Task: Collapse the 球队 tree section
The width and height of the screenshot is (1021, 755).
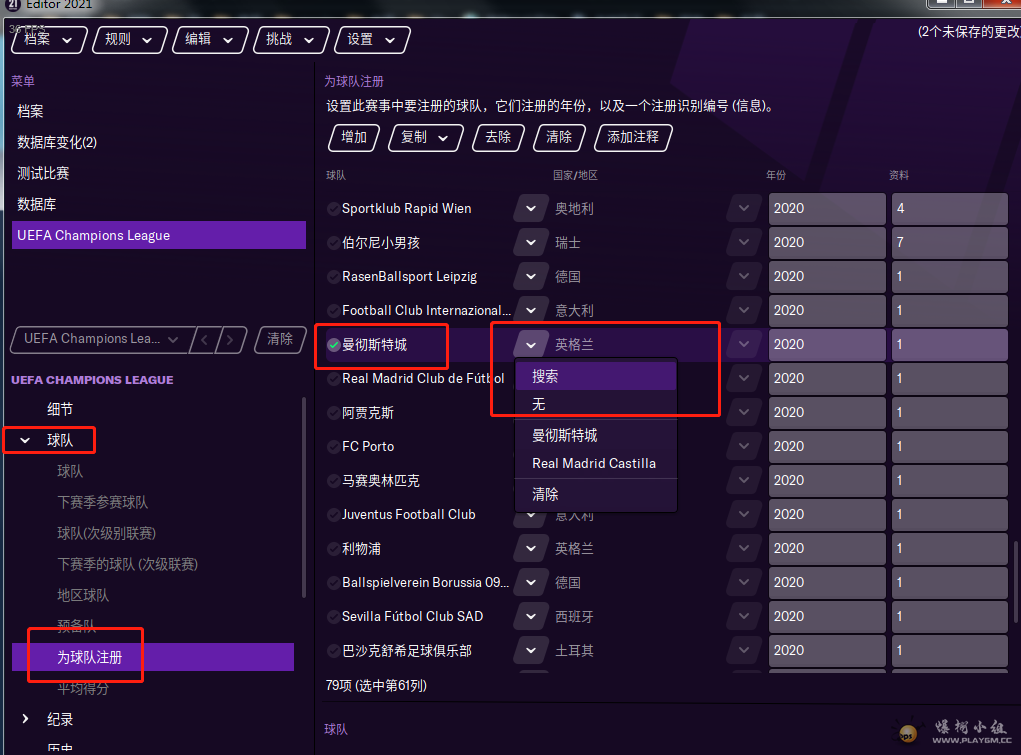Action: pyautogui.click(x=25, y=440)
